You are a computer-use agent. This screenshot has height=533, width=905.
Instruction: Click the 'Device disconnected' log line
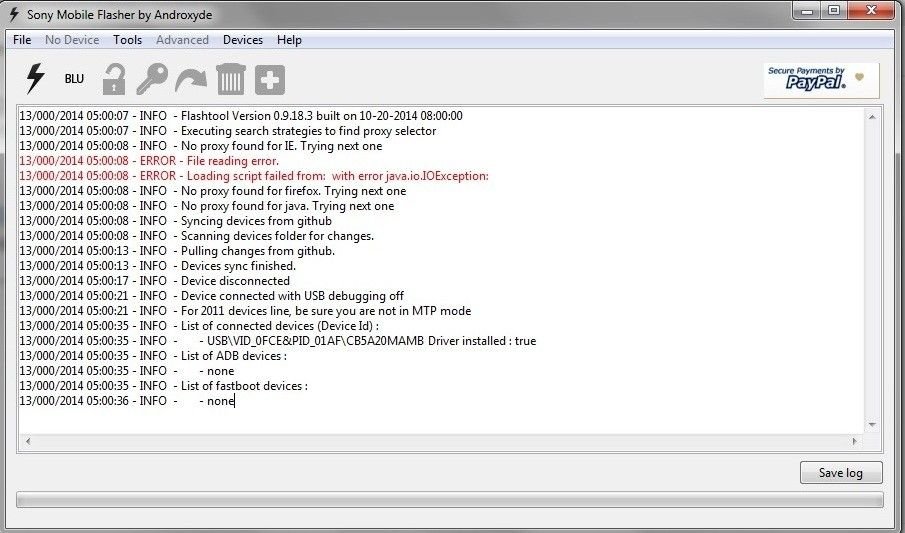coord(154,281)
